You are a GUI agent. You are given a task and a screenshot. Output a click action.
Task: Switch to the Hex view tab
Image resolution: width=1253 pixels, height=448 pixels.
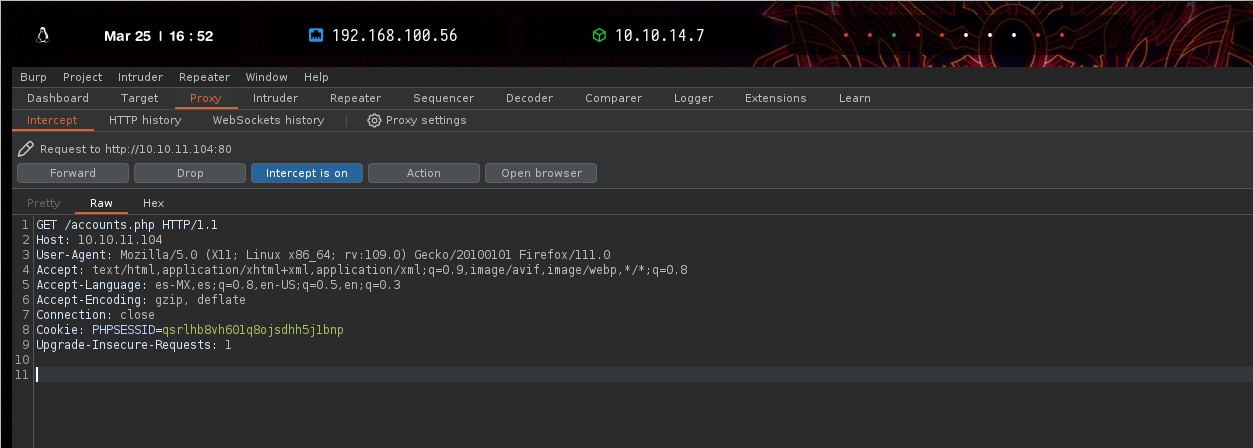pos(153,203)
